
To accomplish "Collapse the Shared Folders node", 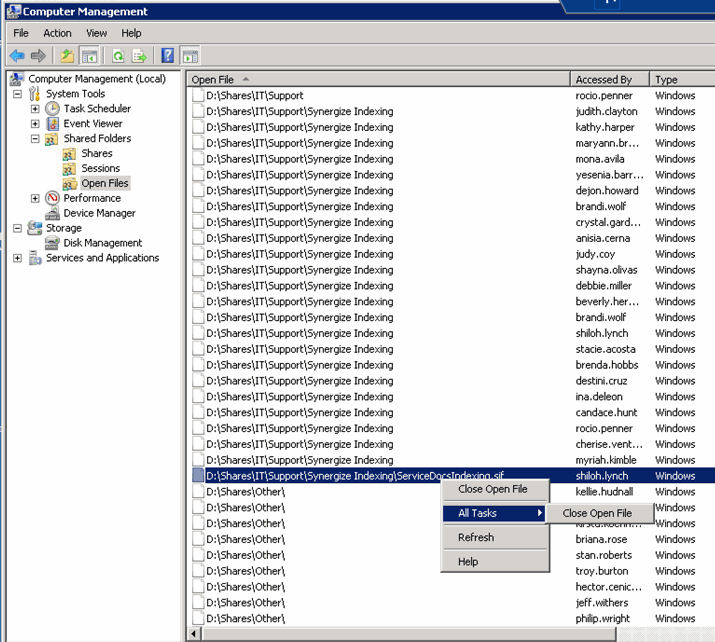I will (35, 139).
